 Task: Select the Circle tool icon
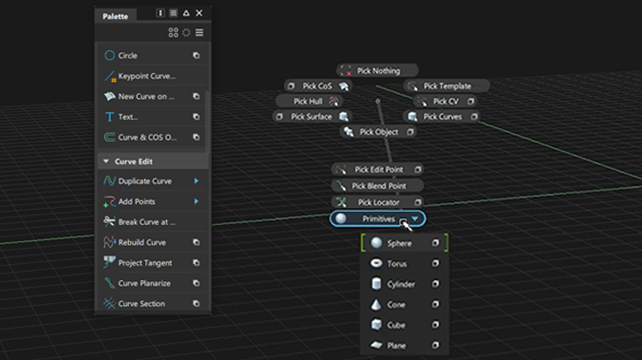109,55
